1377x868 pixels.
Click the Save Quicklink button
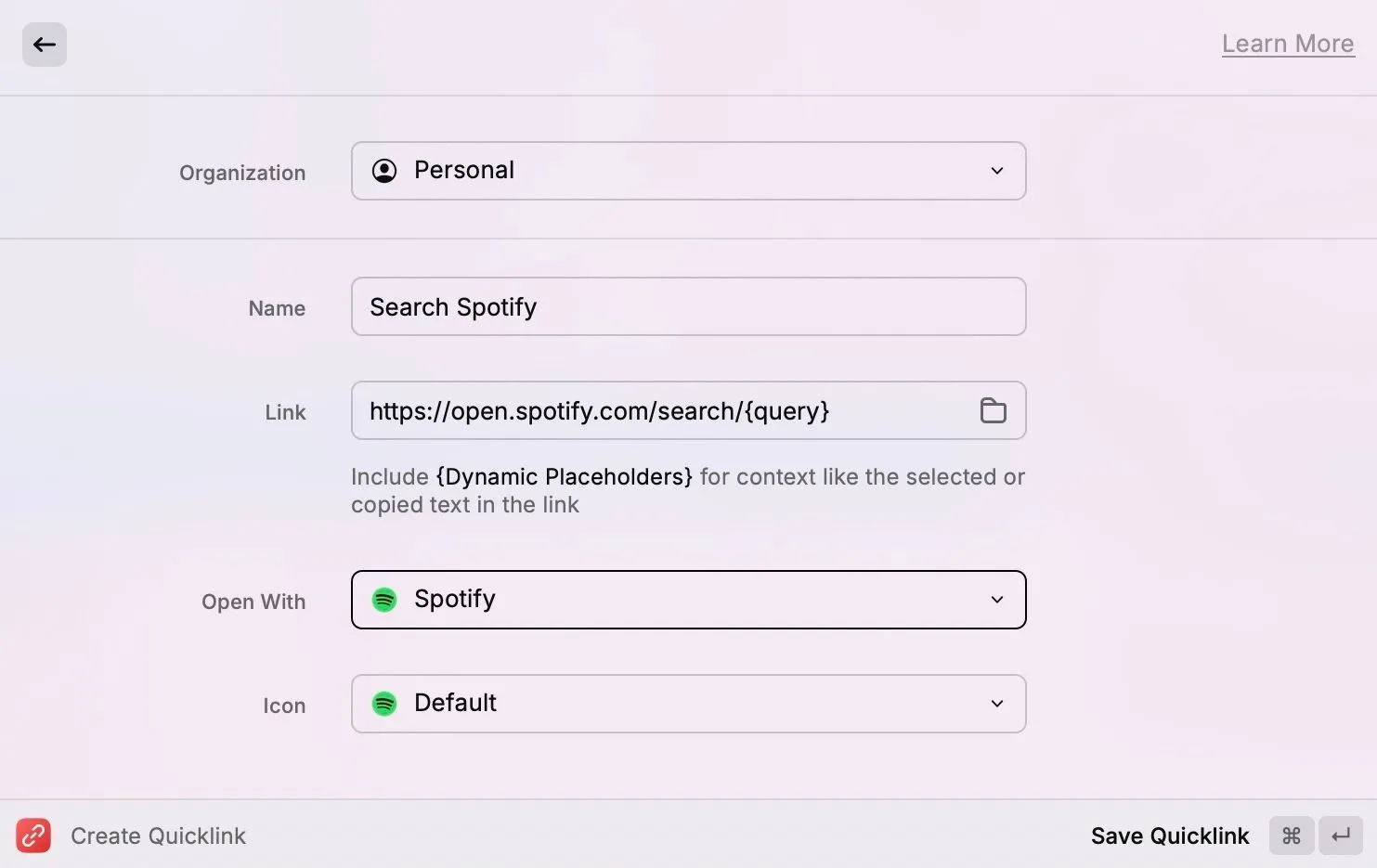1170,835
